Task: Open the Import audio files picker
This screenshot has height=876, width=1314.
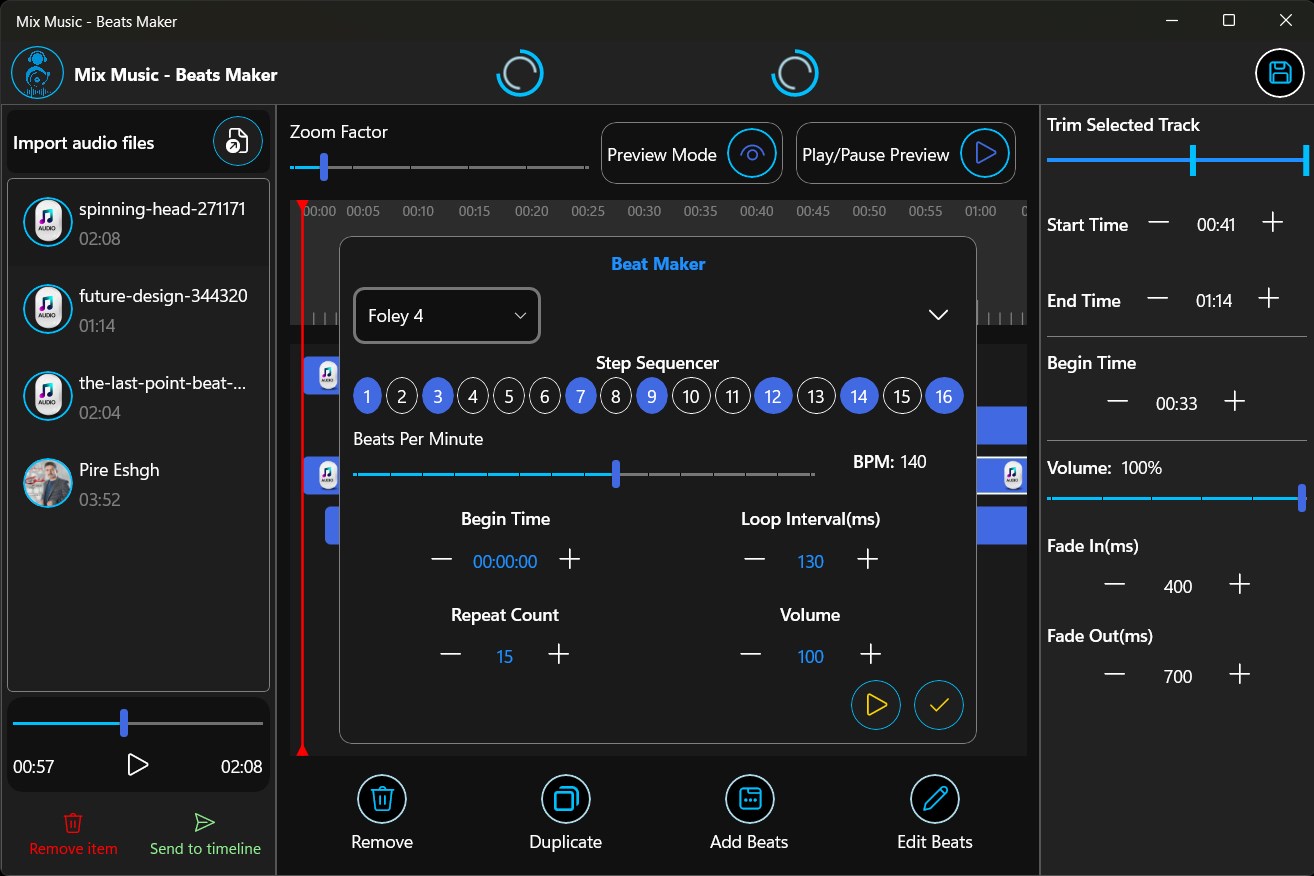Action: coord(237,141)
